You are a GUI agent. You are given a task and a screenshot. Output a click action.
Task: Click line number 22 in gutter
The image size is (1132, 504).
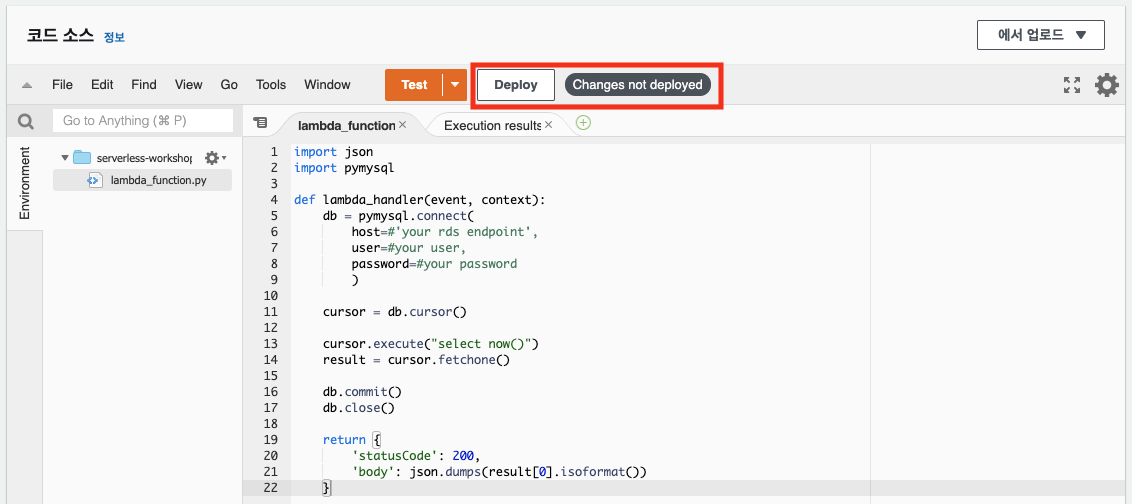point(271,488)
